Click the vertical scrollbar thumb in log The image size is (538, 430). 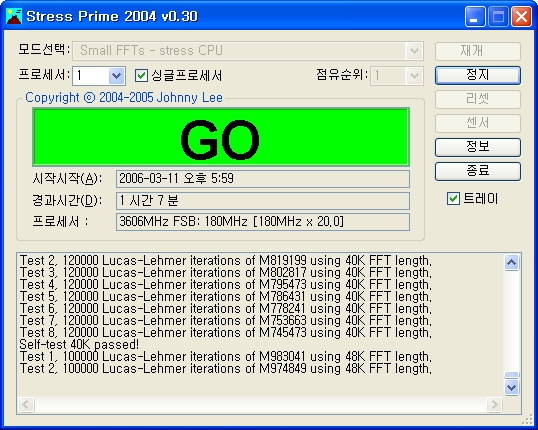[x=512, y=375]
